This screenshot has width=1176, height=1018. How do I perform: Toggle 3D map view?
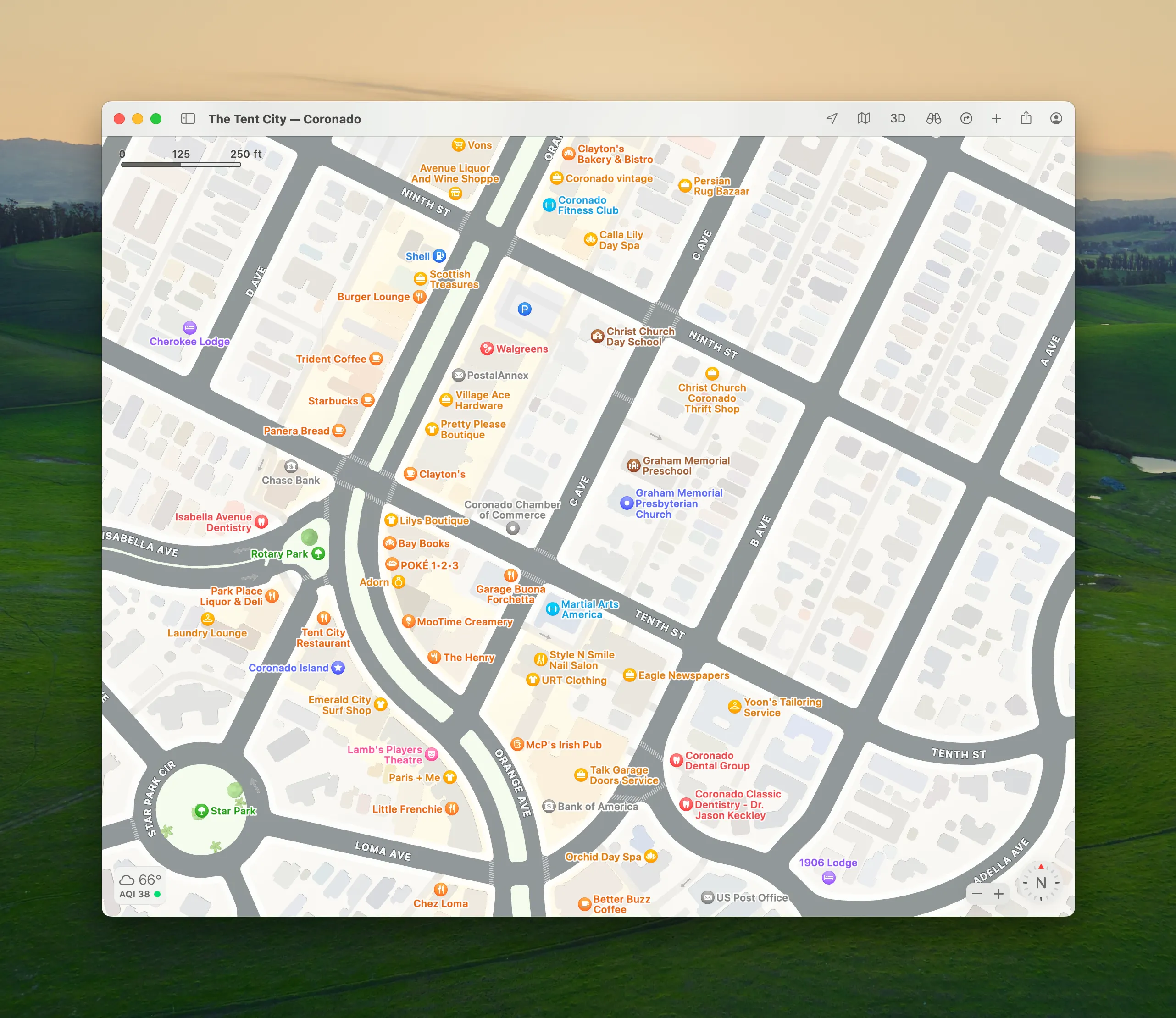tap(897, 119)
